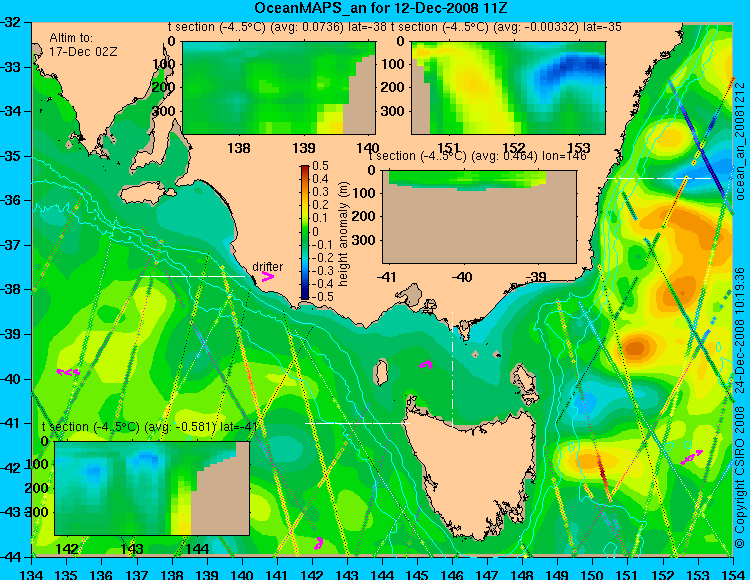750x580 pixels.
Task: Click the title 'OceanMAPS_an for 12-Dec-2008 11Z'
Action: [x=381, y=8]
